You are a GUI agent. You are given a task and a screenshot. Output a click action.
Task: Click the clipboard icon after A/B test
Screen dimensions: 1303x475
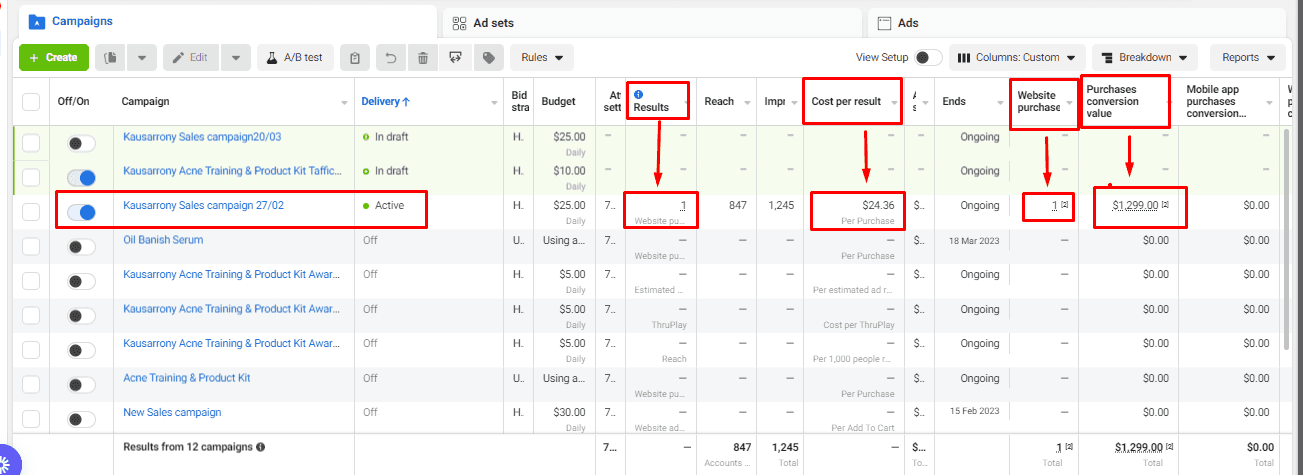point(354,58)
